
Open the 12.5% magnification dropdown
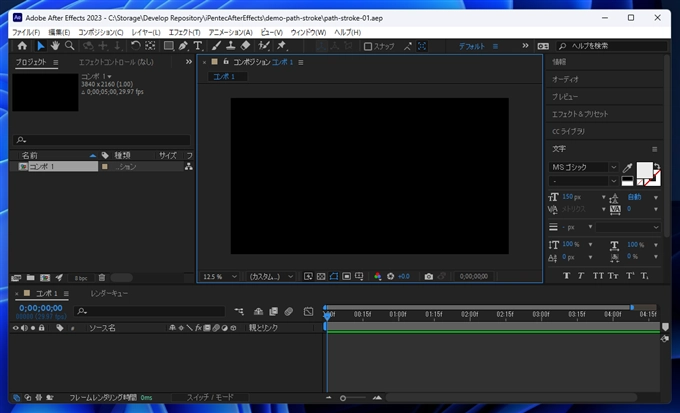pos(220,276)
